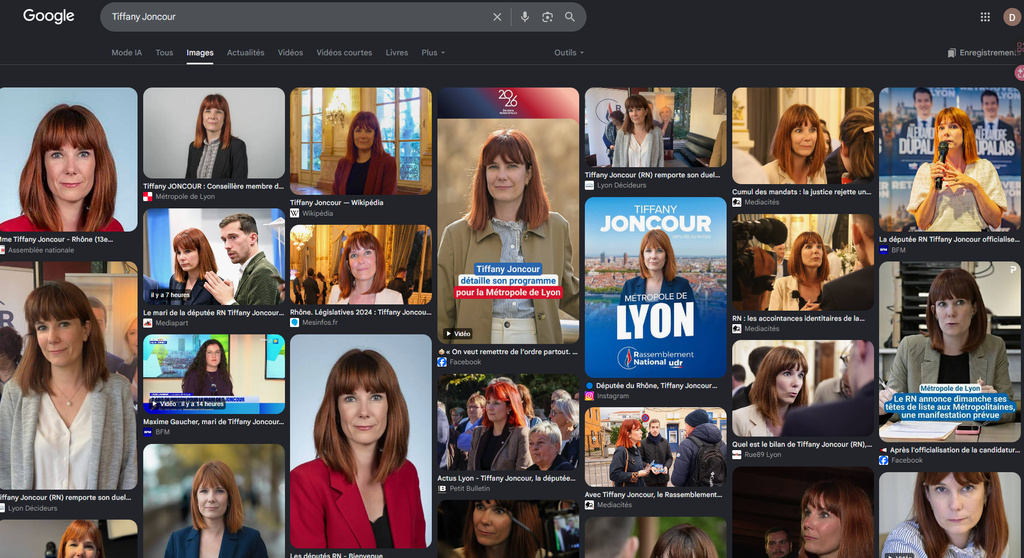The image size is (1024, 558).
Task: Open large red blazer portrait Les députés RN
Action: (x=360, y=441)
